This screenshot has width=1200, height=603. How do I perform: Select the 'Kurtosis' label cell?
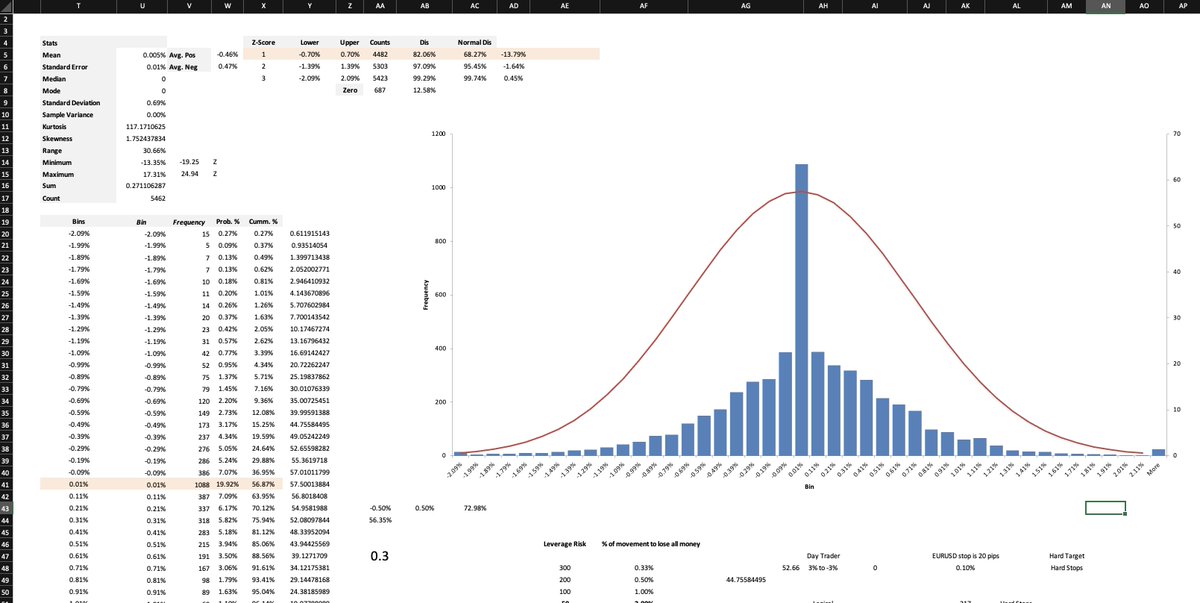point(57,127)
